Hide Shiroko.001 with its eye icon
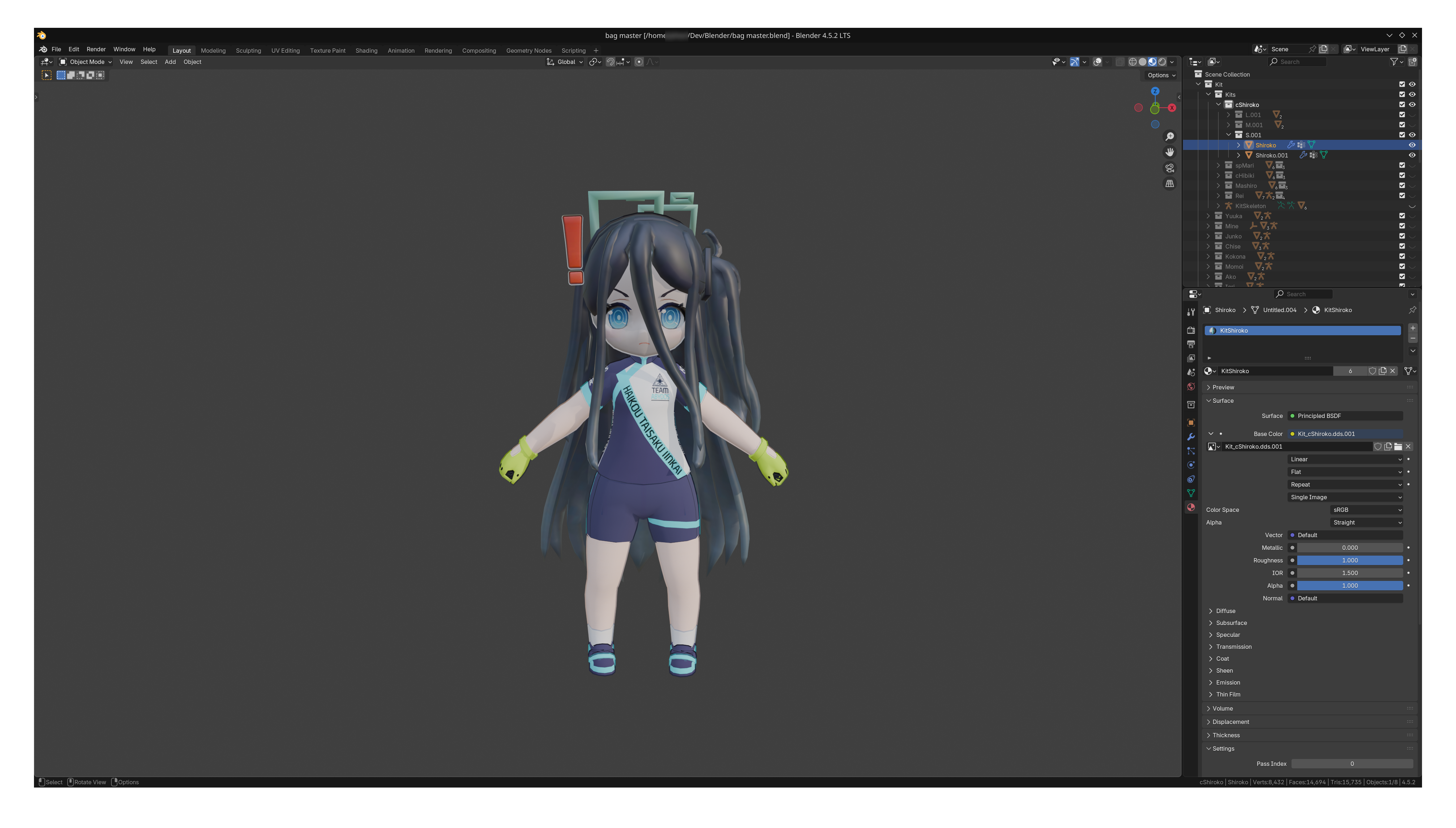Image resolution: width=1456 pixels, height=828 pixels. 1412,155
